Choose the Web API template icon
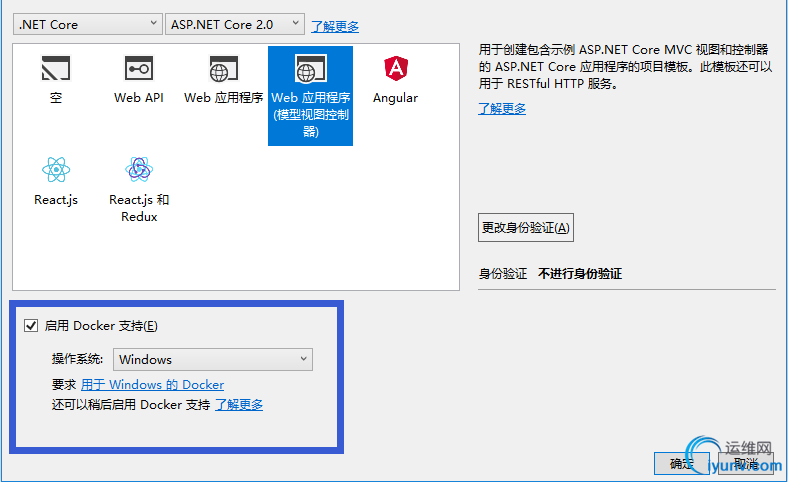Screen dimensions: 788x482 [x=139, y=68]
